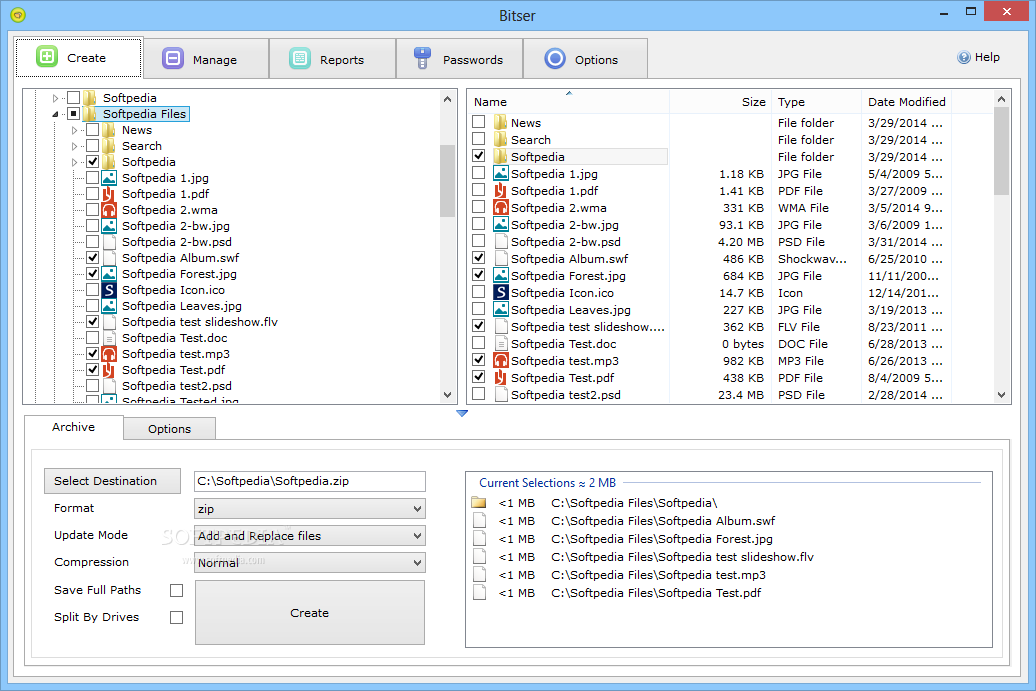Uncheck Softpedia Test.pdf in file list

(x=478, y=377)
